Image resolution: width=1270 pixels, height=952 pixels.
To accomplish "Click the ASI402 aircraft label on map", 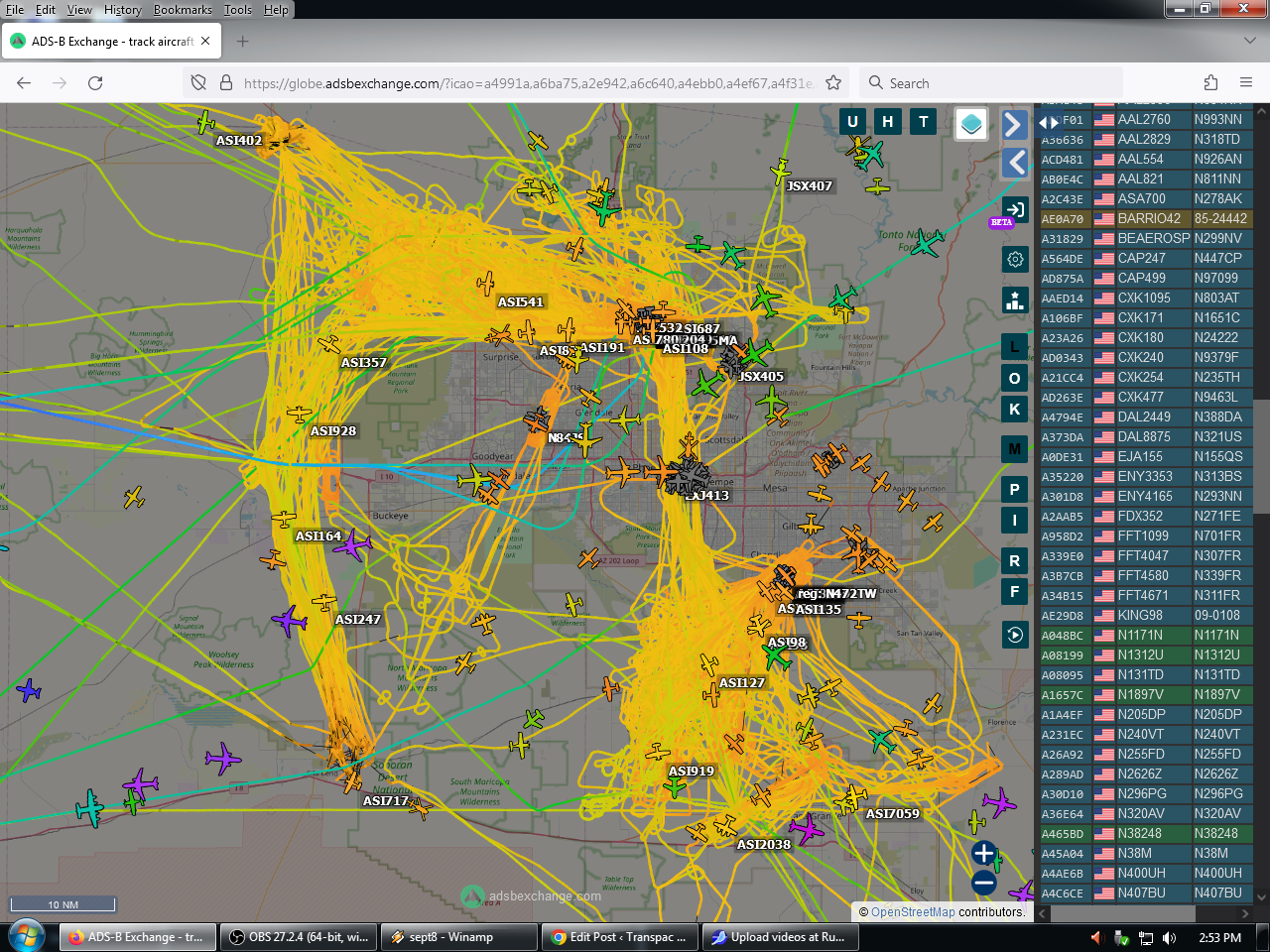I will [239, 141].
